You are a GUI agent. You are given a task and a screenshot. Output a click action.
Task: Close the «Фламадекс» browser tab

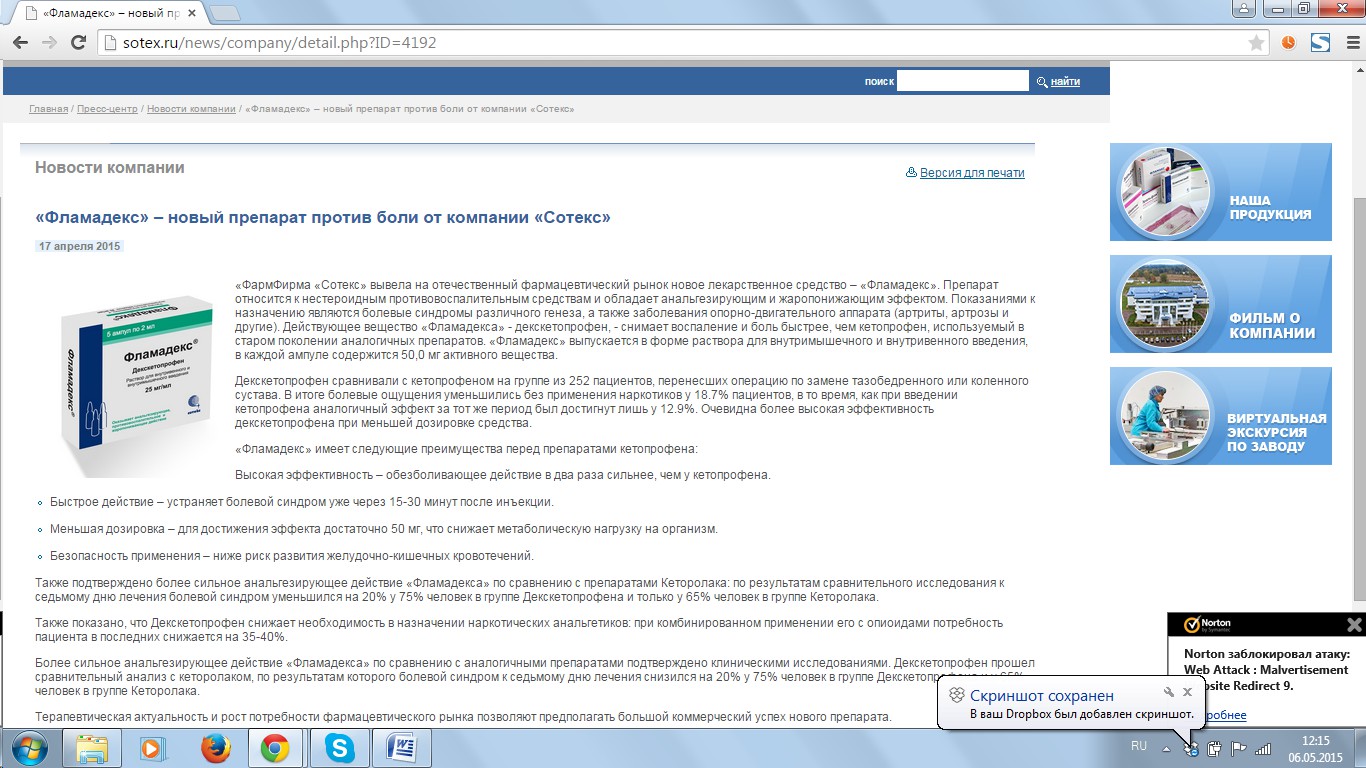[193, 14]
